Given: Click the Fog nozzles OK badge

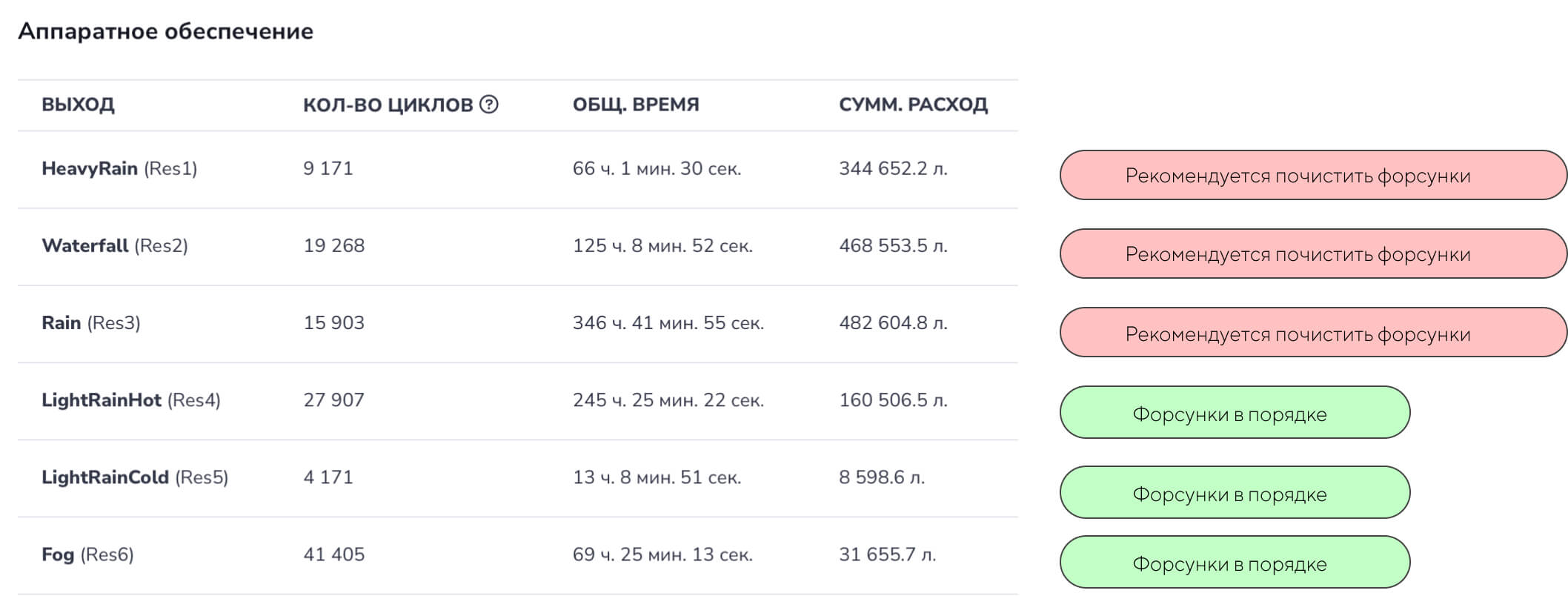Looking at the screenshot, I should click(x=1235, y=563).
